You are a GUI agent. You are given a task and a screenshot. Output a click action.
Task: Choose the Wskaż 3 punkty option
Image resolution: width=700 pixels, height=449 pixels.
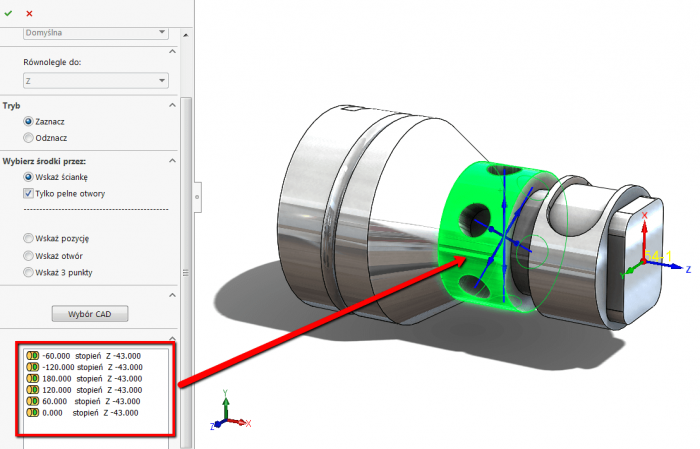coord(29,272)
